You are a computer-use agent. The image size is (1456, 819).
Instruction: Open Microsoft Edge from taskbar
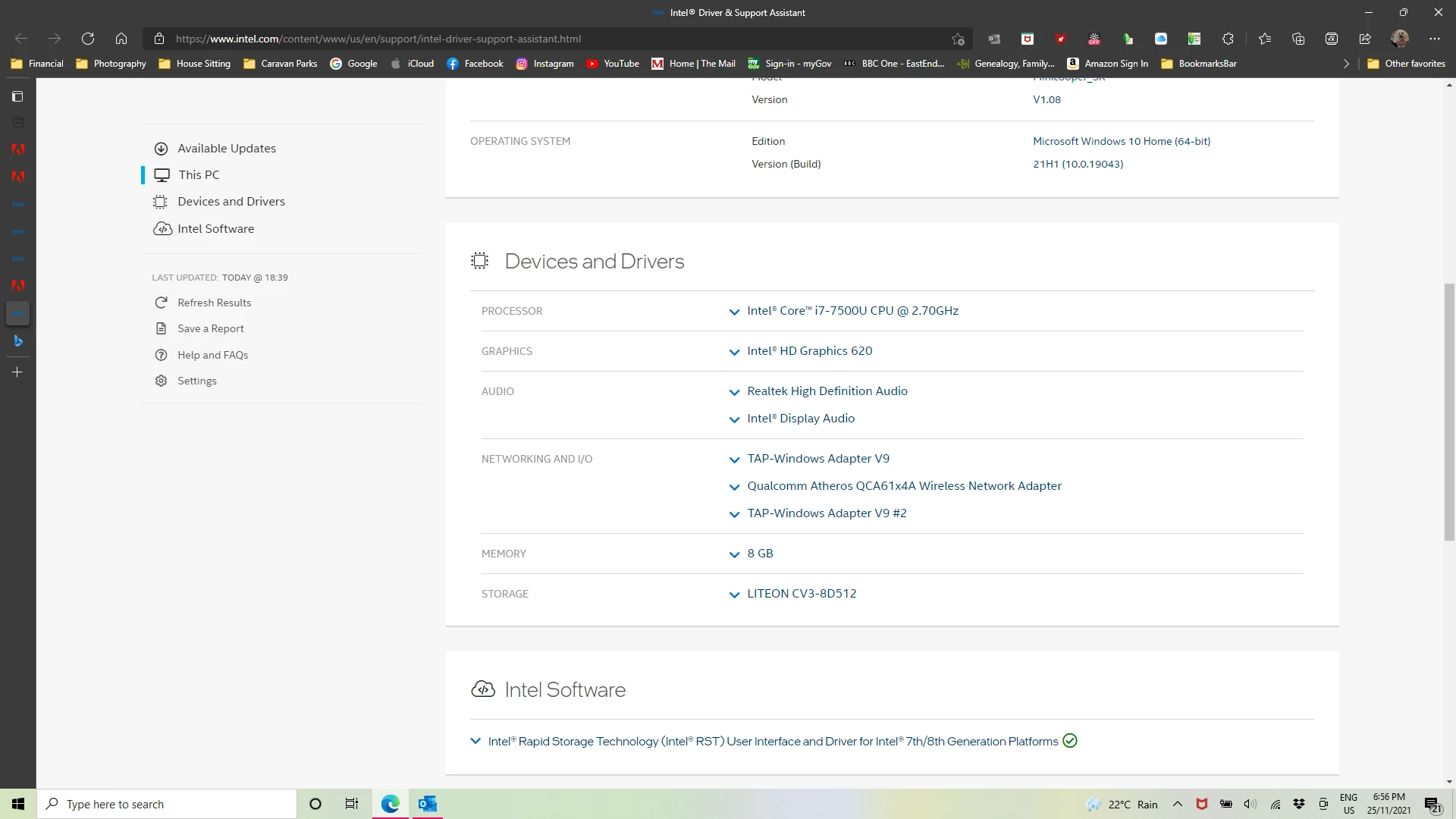(x=391, y=804)
